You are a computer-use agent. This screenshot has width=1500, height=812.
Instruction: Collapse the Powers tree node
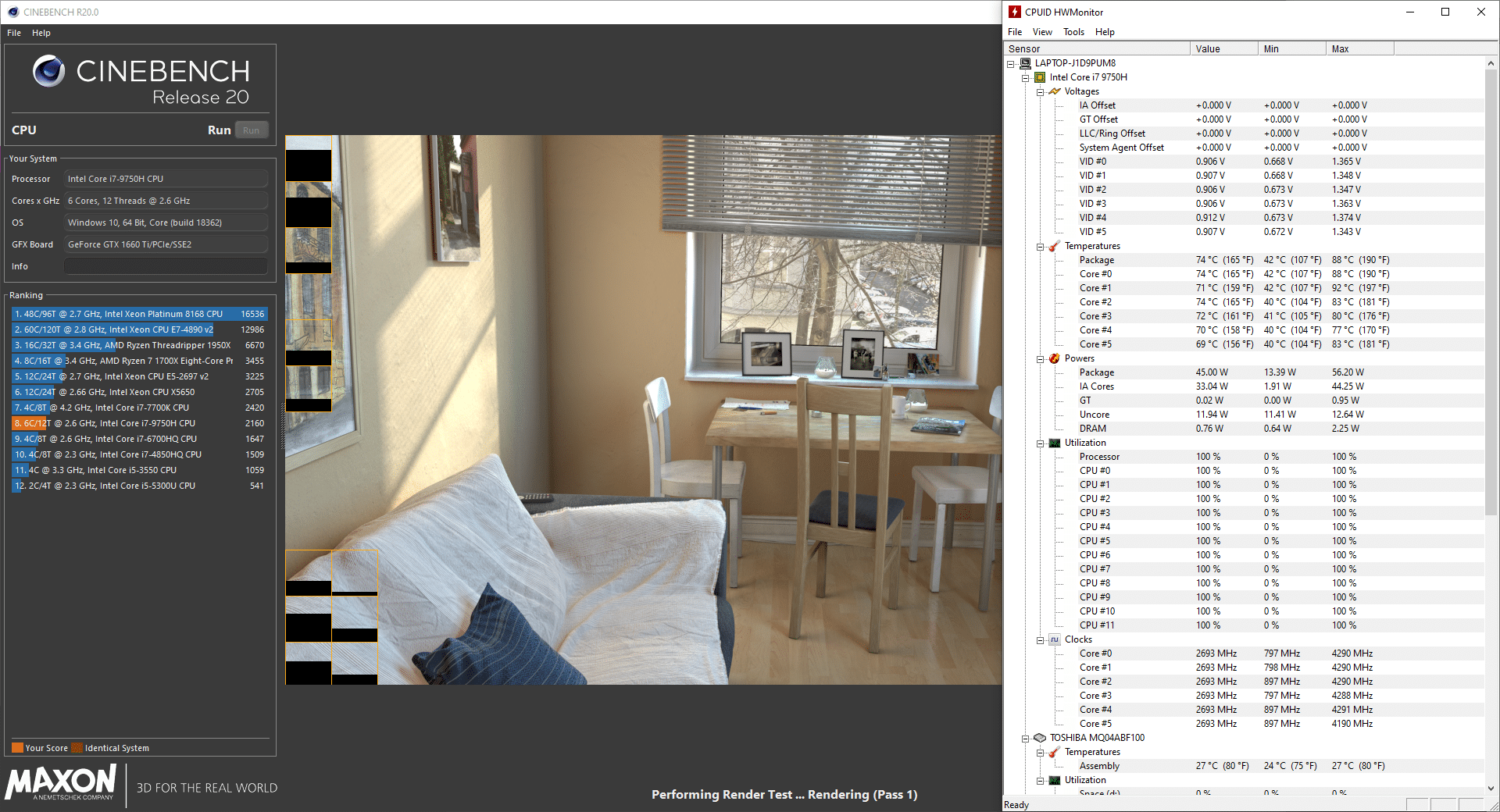[1041, 359]
